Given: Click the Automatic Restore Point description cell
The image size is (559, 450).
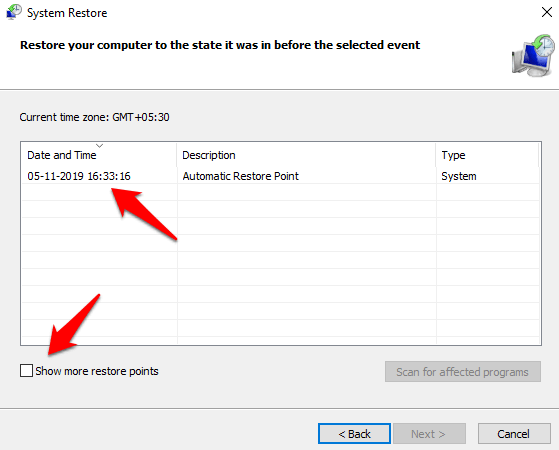Looking at the screenshot, I should click(x=241, y=176).
